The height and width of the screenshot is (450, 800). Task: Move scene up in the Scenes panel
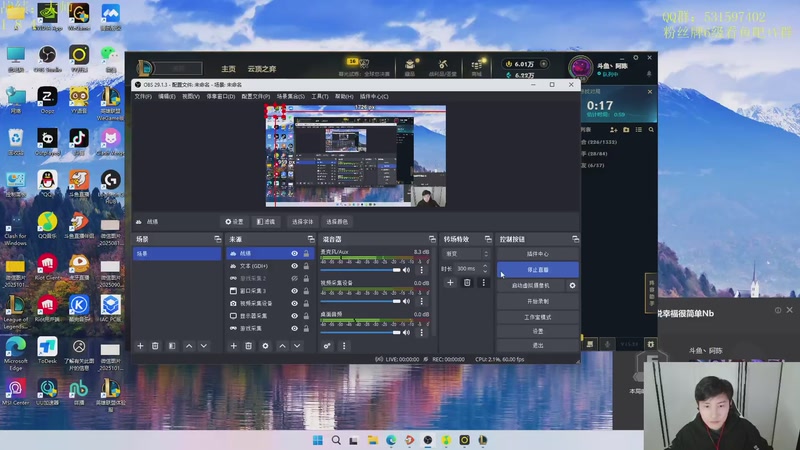point(189,346)
